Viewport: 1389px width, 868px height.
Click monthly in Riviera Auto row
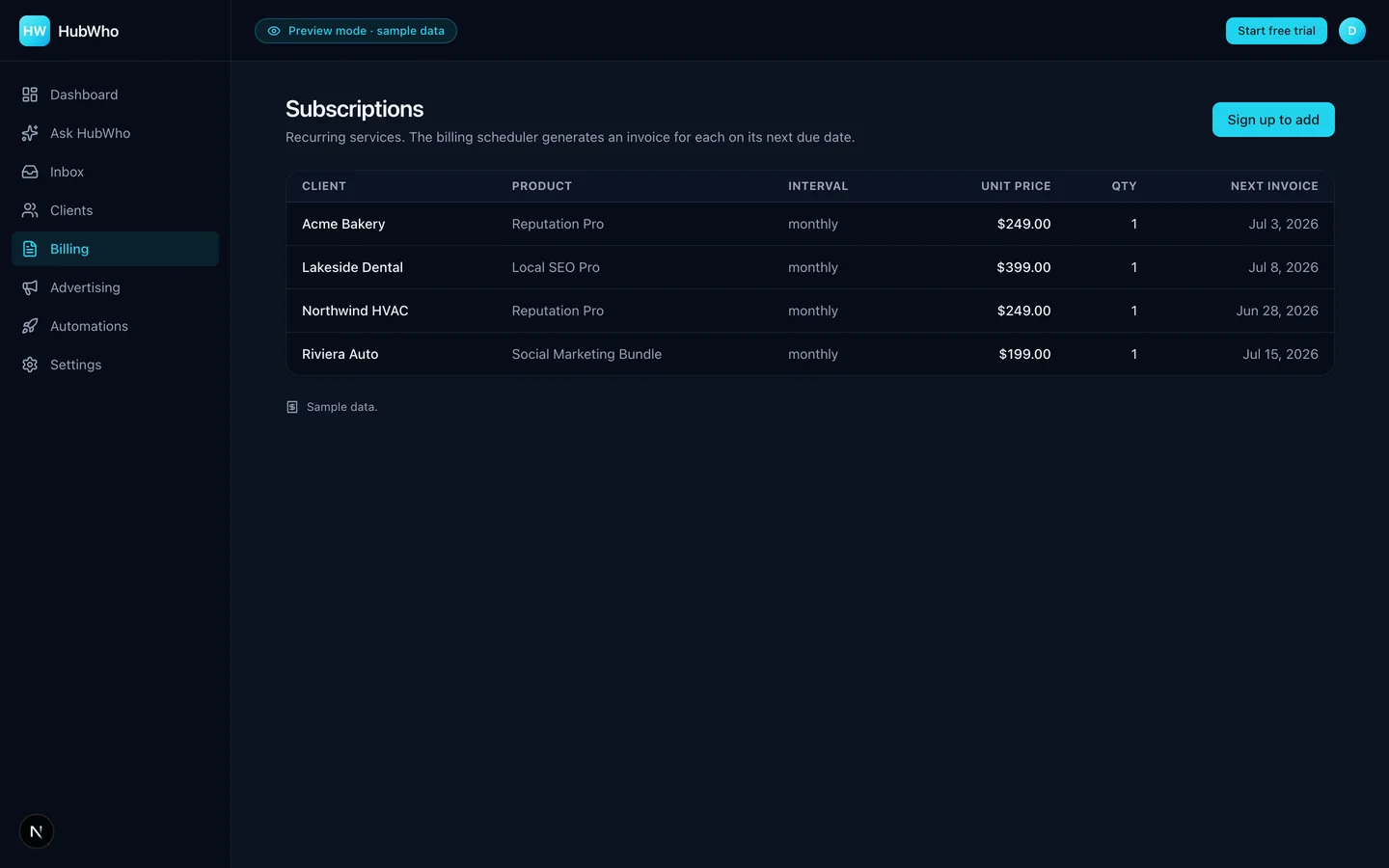(x=813, y=354)
